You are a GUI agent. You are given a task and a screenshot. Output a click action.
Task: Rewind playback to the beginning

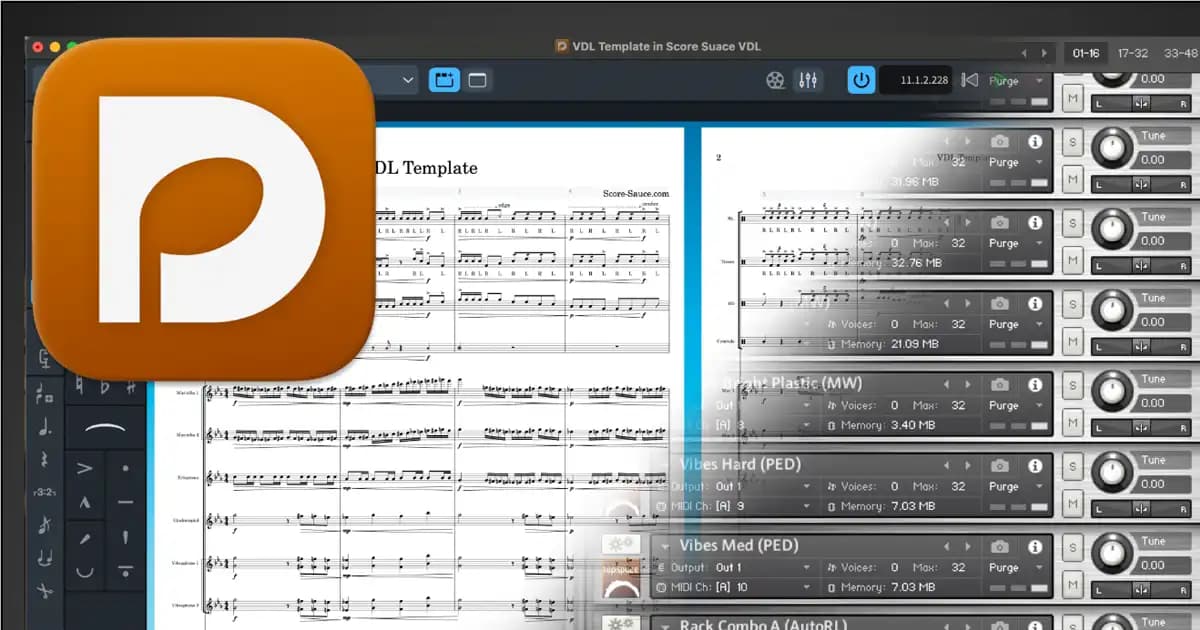[x=969, y=81]
